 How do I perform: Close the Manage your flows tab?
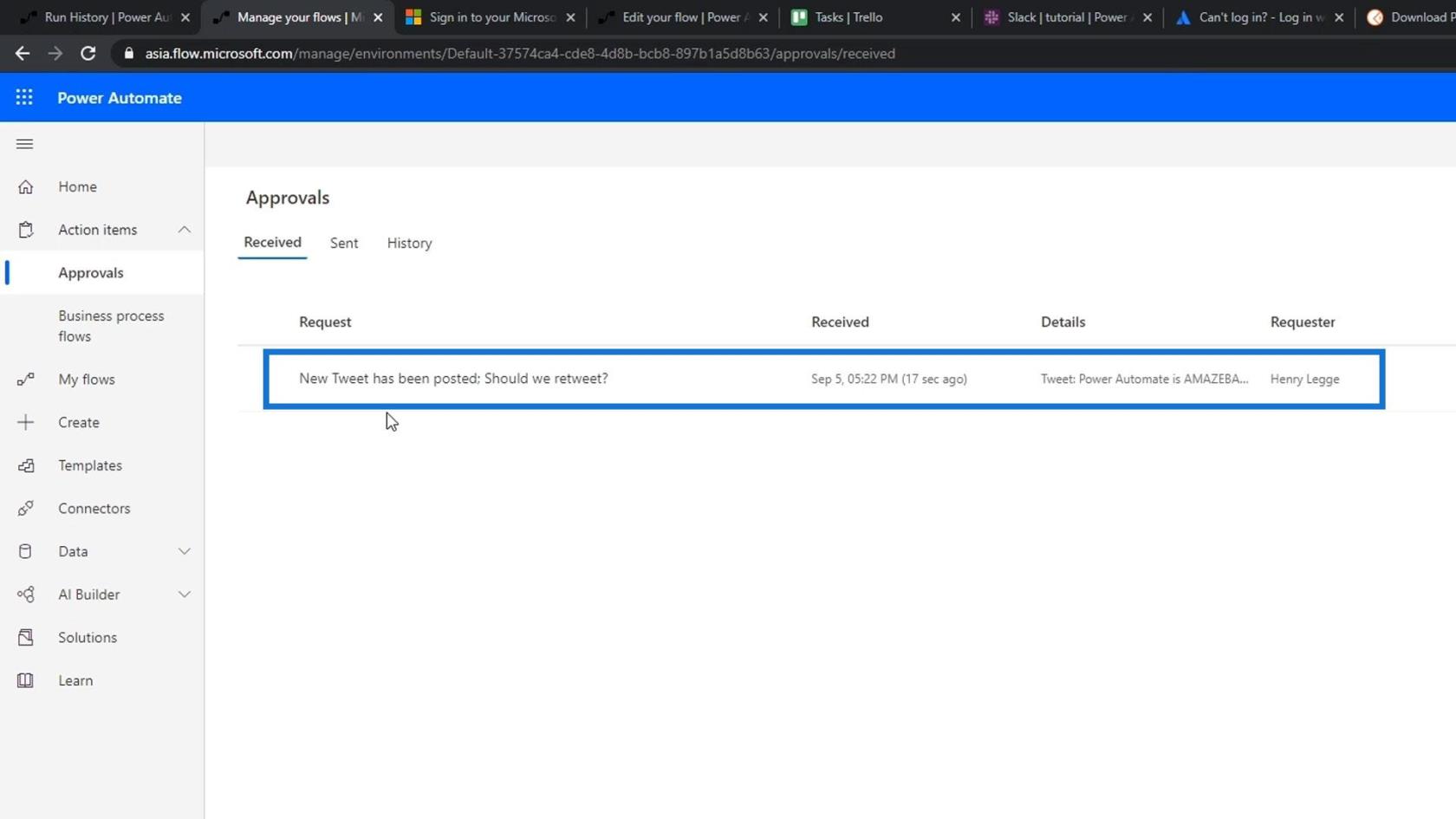click(378, 17)
